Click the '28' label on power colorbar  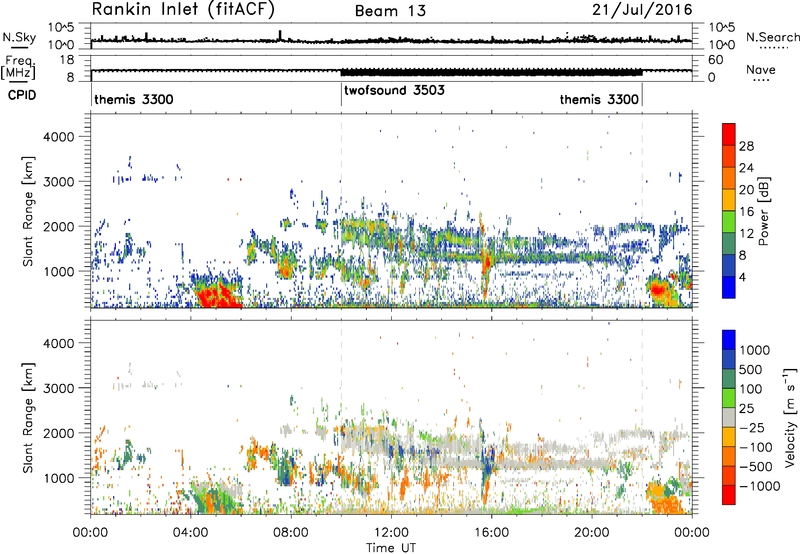746,146
